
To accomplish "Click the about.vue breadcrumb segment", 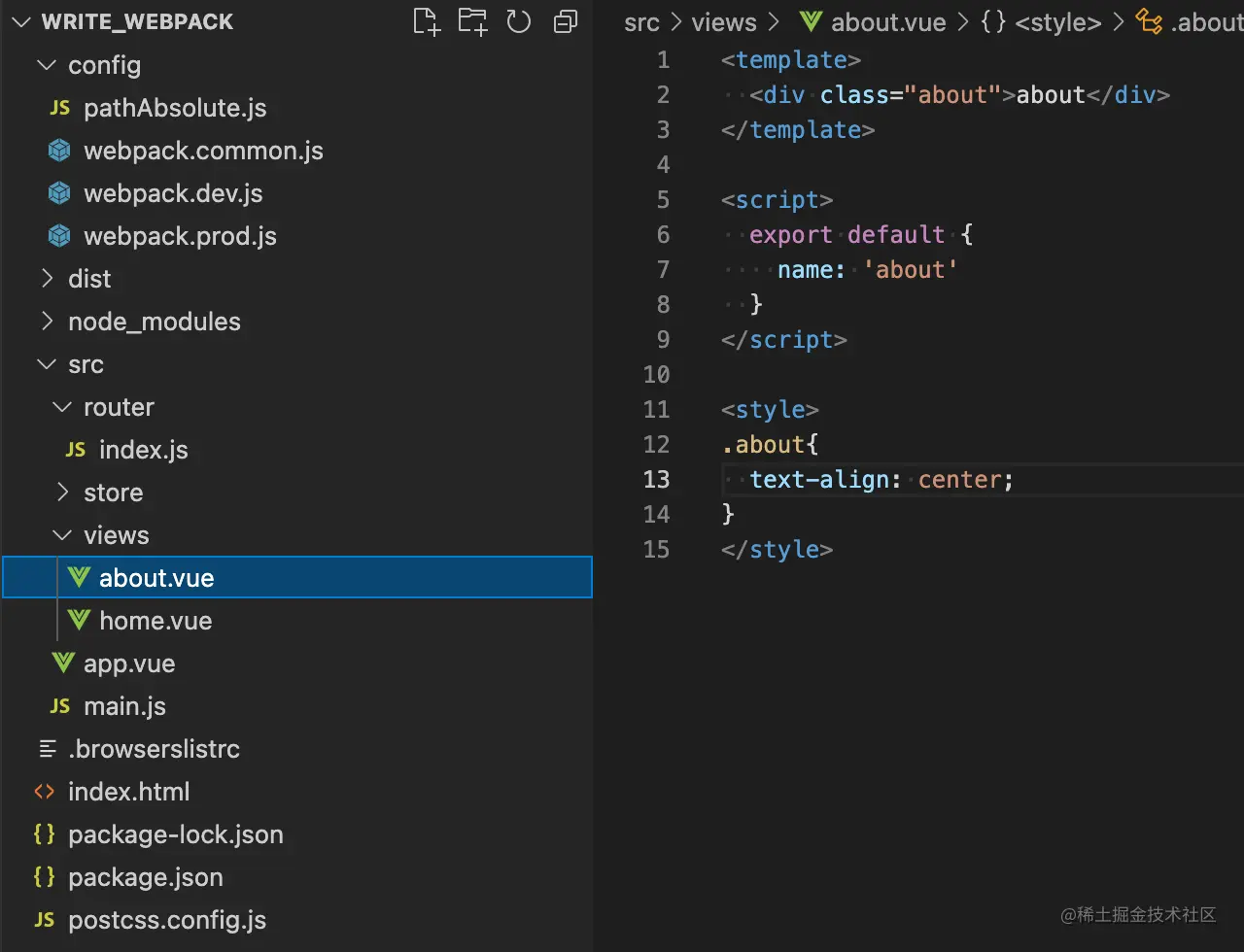I will (x=872, y=22).
